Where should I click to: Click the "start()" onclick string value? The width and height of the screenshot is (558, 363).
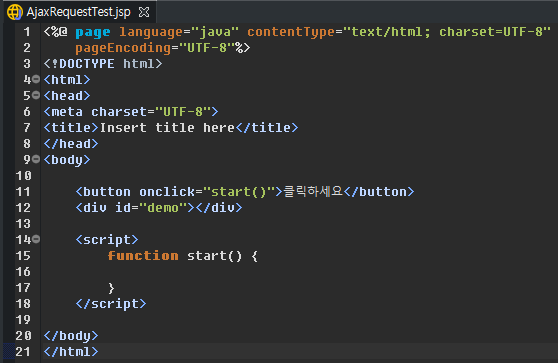(x=239, y=192)
